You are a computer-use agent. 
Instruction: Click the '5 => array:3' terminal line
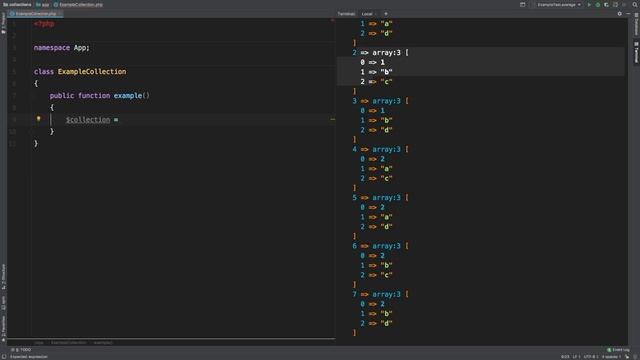coord(380,198)
